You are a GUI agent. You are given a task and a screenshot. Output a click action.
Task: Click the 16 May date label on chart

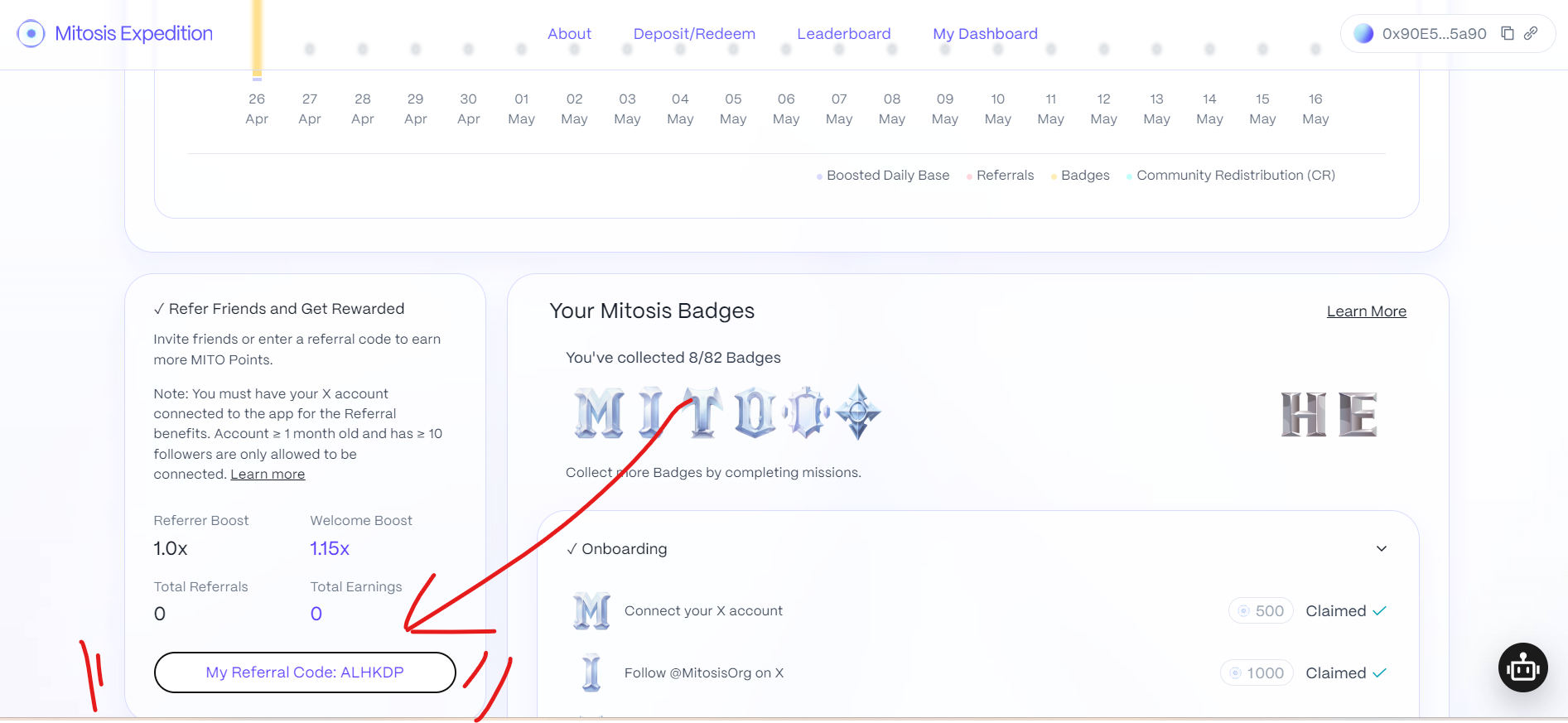[1315, 109]
